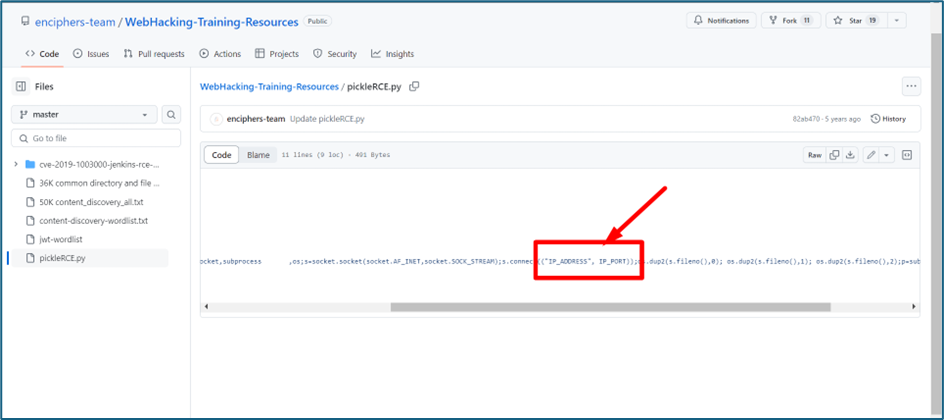Click the horizontal scrollbar left arrow
The height and width of the screenshot is (420, 944).
pyautogui.click(x=206, y=307)
